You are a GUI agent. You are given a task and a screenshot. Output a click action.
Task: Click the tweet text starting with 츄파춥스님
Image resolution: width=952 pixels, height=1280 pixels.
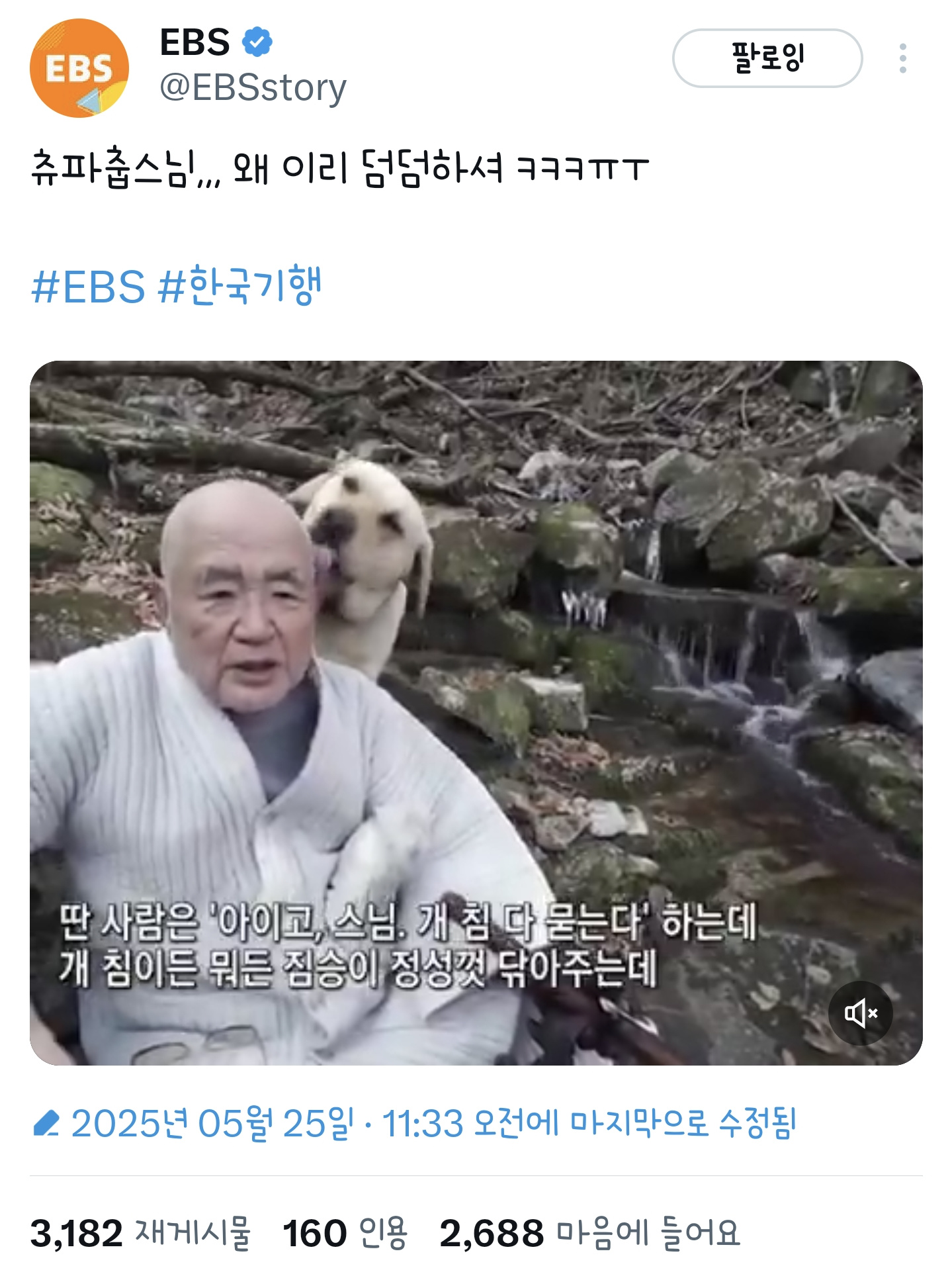coord(339,168)
